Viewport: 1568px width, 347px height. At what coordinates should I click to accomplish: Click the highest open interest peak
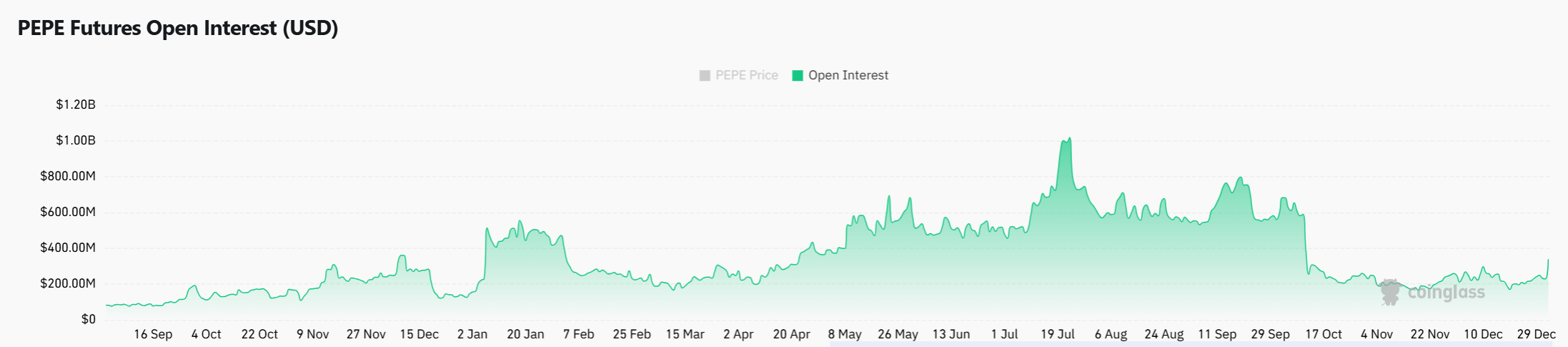coord(1069,139)
